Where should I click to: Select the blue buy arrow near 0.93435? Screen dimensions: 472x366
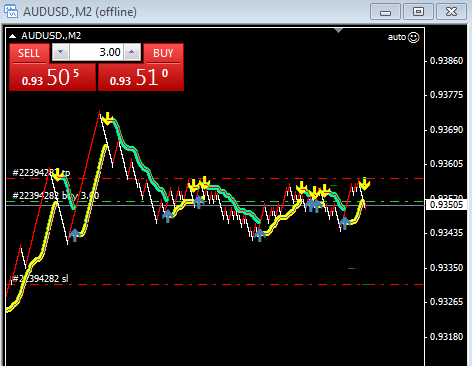75,235
